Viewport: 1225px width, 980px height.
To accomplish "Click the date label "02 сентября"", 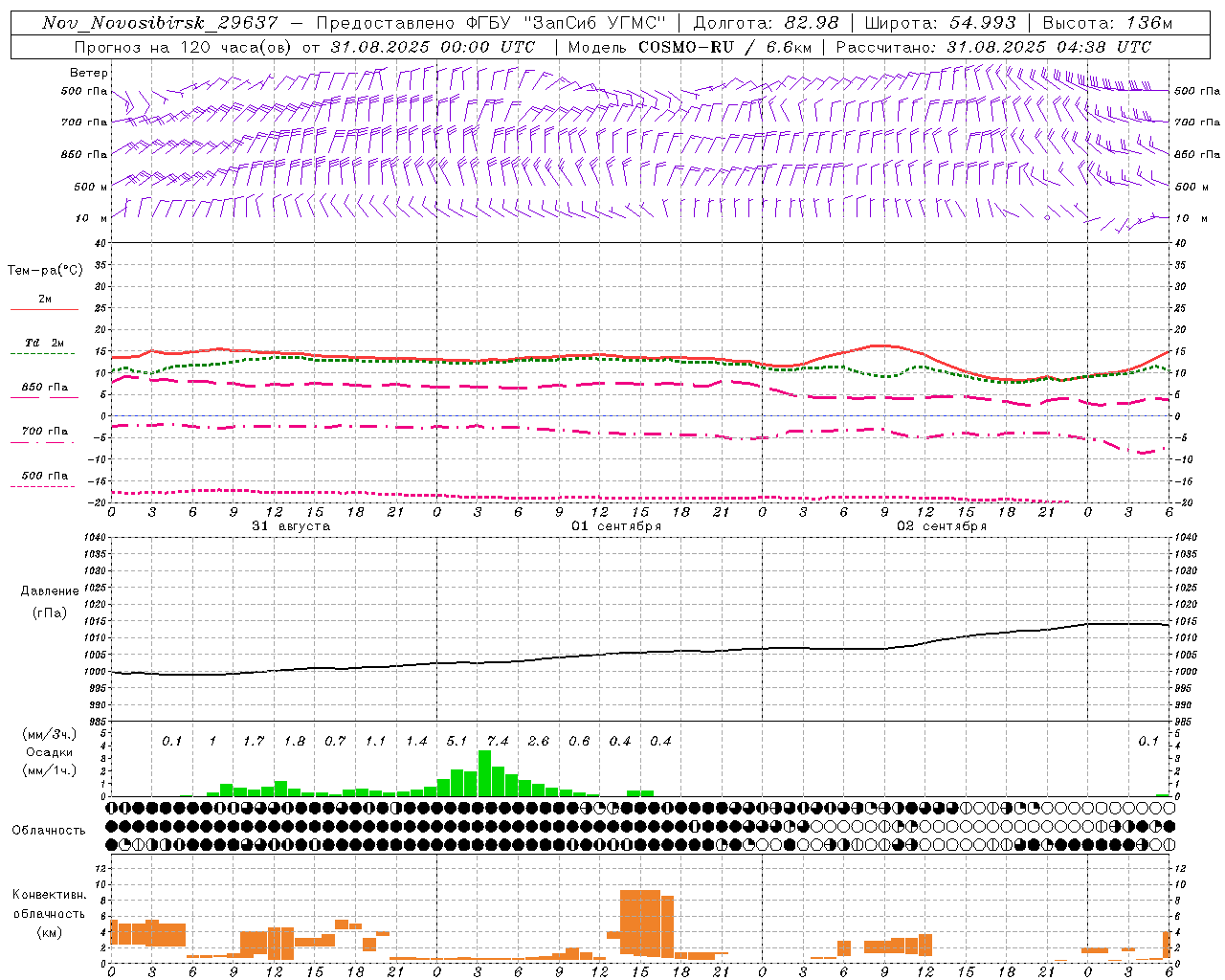I will tap(942, 526).
